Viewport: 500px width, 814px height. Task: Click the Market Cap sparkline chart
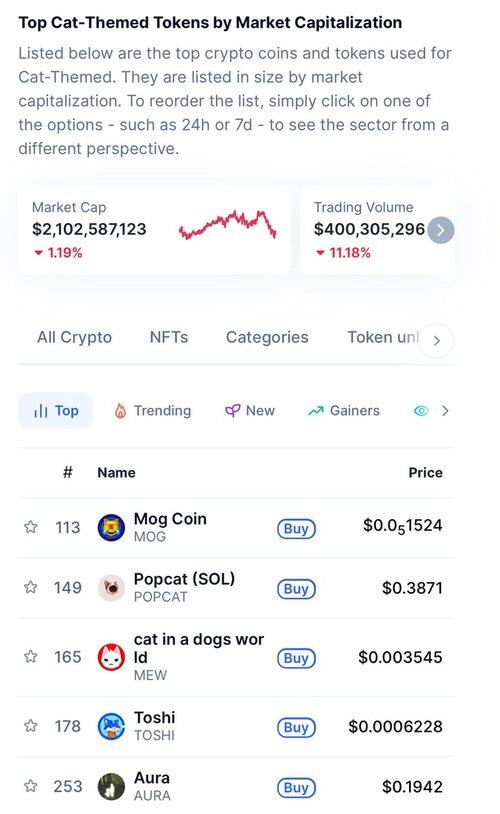coord(227,225)
